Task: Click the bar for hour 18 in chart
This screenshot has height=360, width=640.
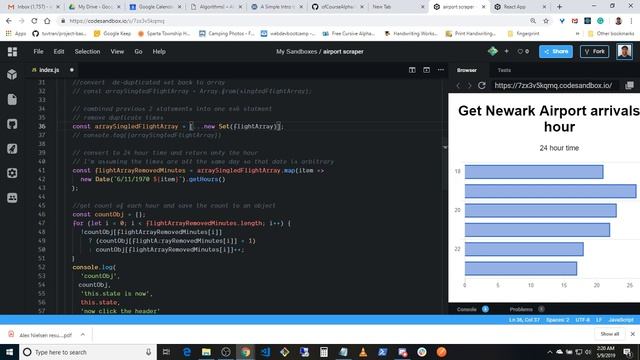Action: 534,171
